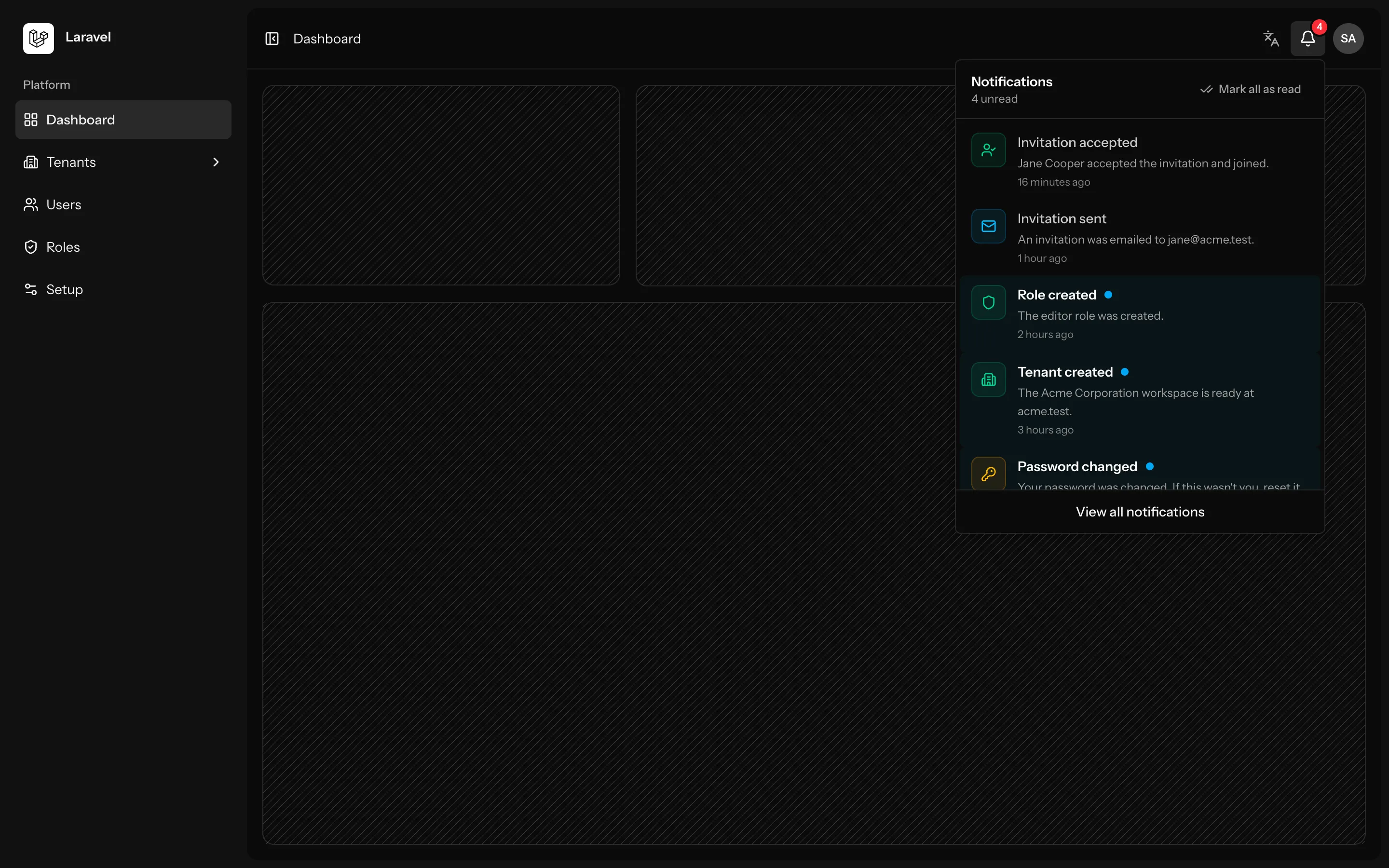Click the Tenant created building icon
The image size is (1389, 868).
988,380
